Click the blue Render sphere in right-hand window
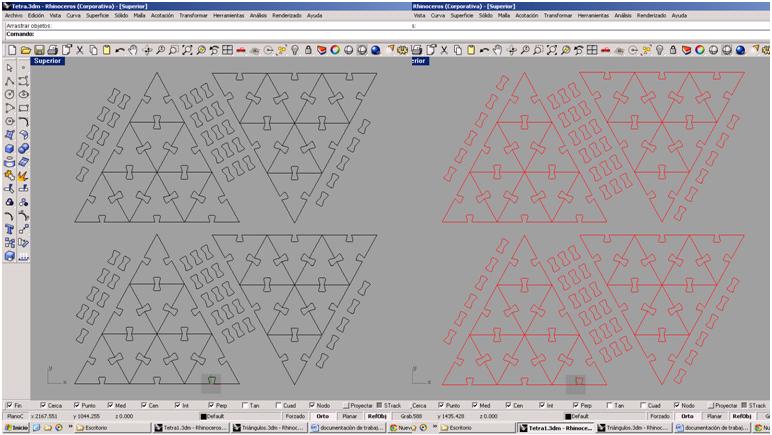772x435 pixels. (740, 50)
